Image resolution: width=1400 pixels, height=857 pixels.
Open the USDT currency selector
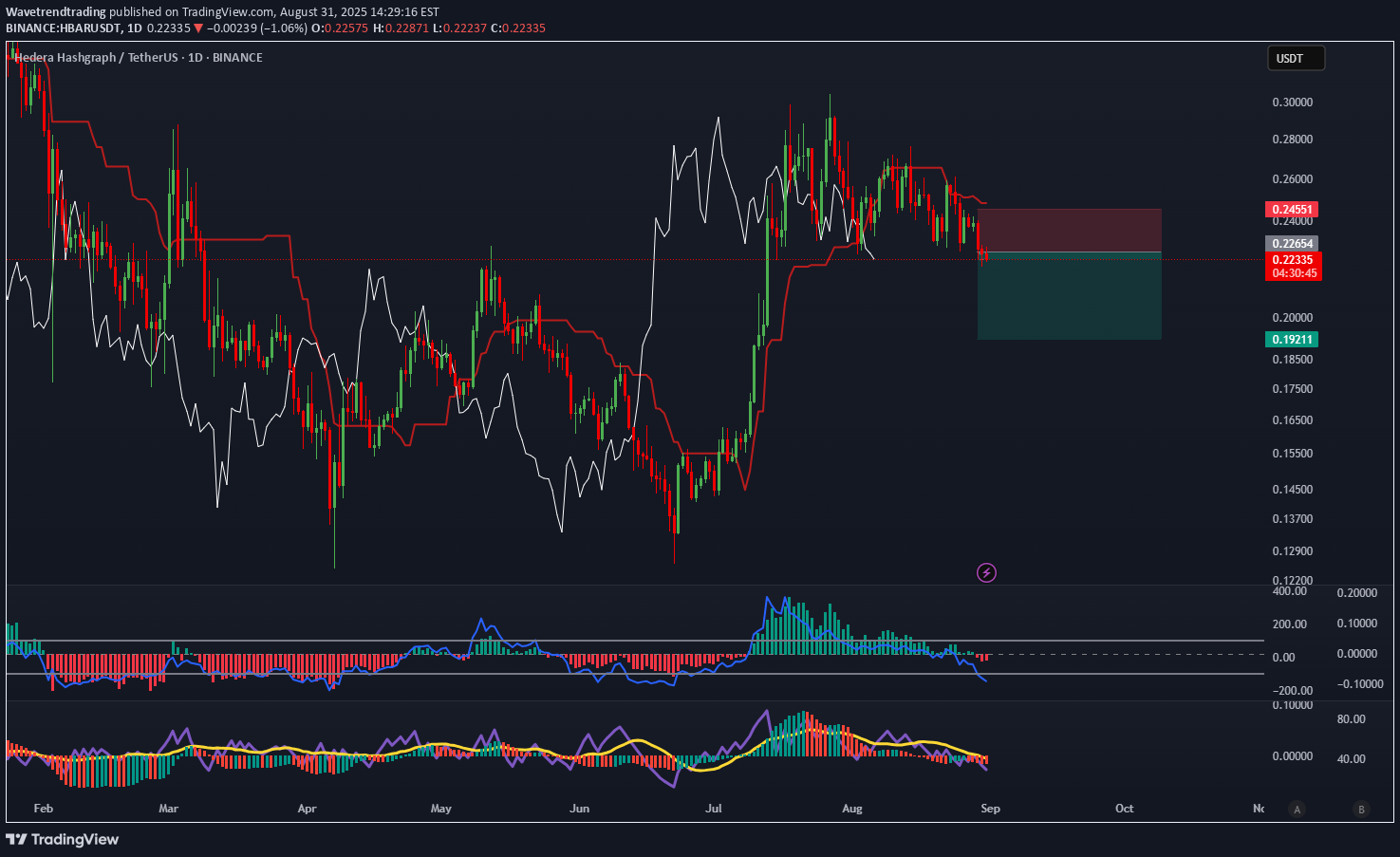click(1296, 58)
